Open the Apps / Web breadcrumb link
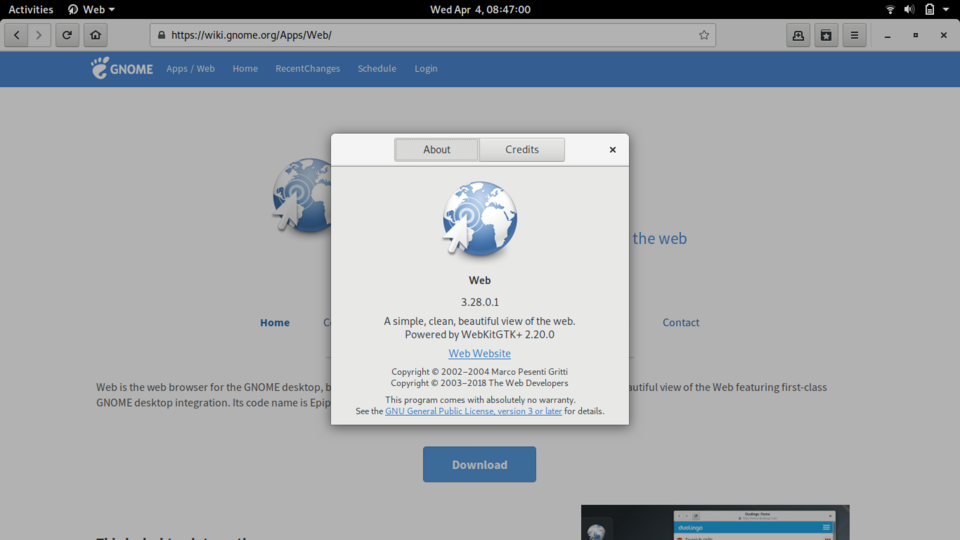Image resolution: width=960 pixels, height=540 pixels. click(190, 69)
